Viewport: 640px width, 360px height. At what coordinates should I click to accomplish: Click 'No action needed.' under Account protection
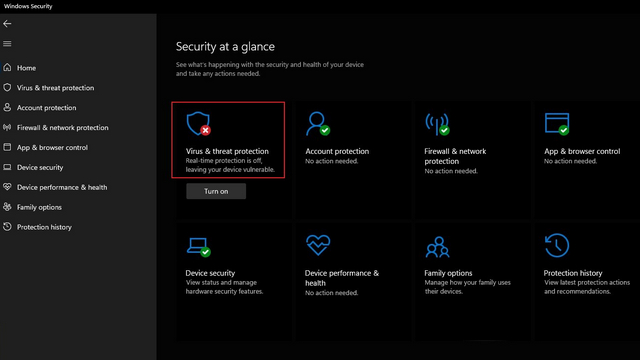click(x=331, y=161)
